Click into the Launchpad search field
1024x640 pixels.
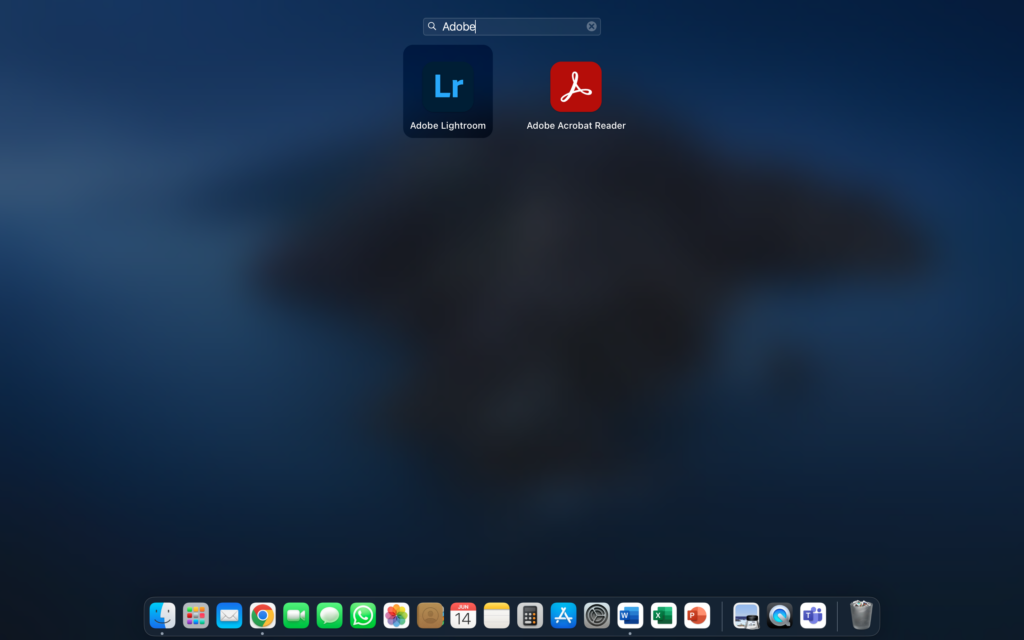click(x=511, y=27)
